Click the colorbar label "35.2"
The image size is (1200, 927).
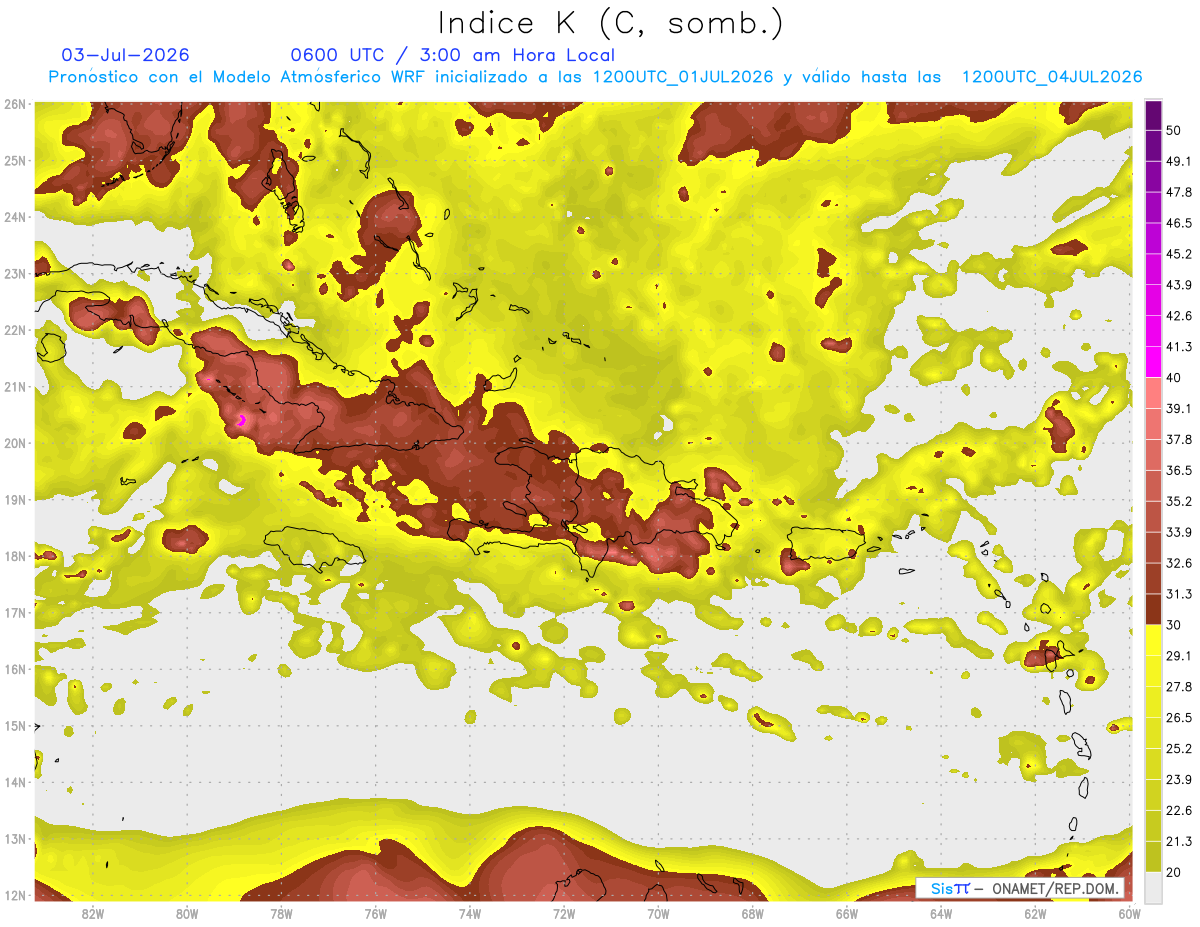click(x=1179, y=501)
